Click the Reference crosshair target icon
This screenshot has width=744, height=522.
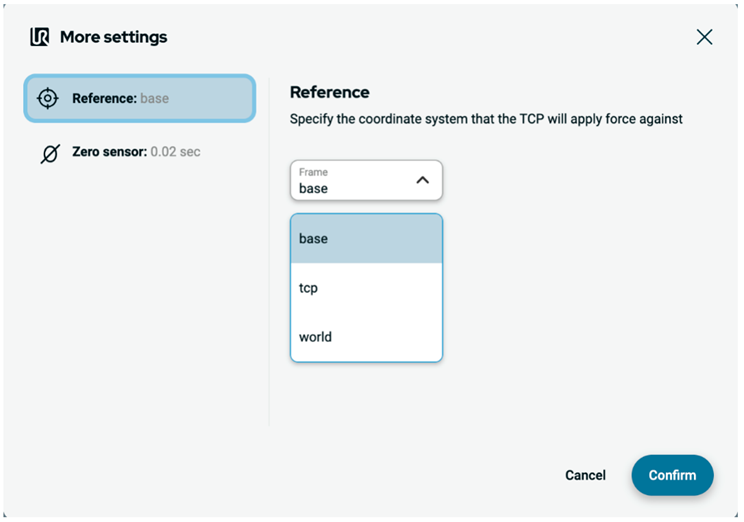(x=48, y=98)
